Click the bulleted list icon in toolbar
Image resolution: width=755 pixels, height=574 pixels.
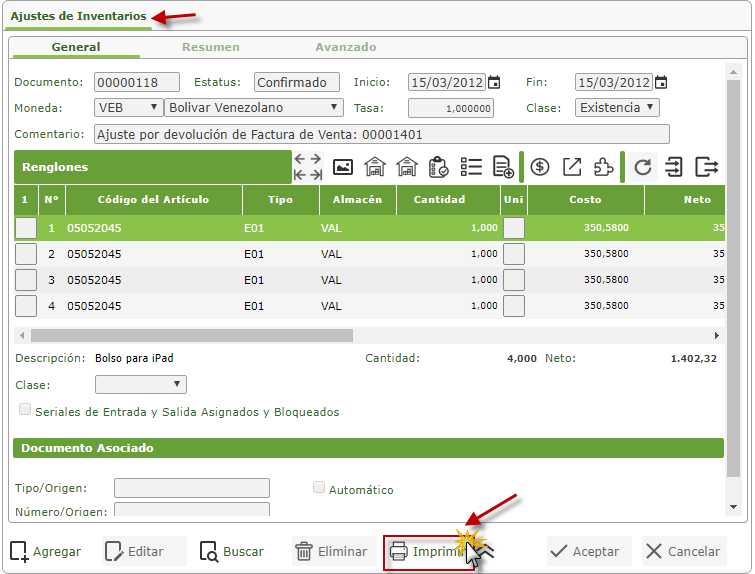coord(471,167)
